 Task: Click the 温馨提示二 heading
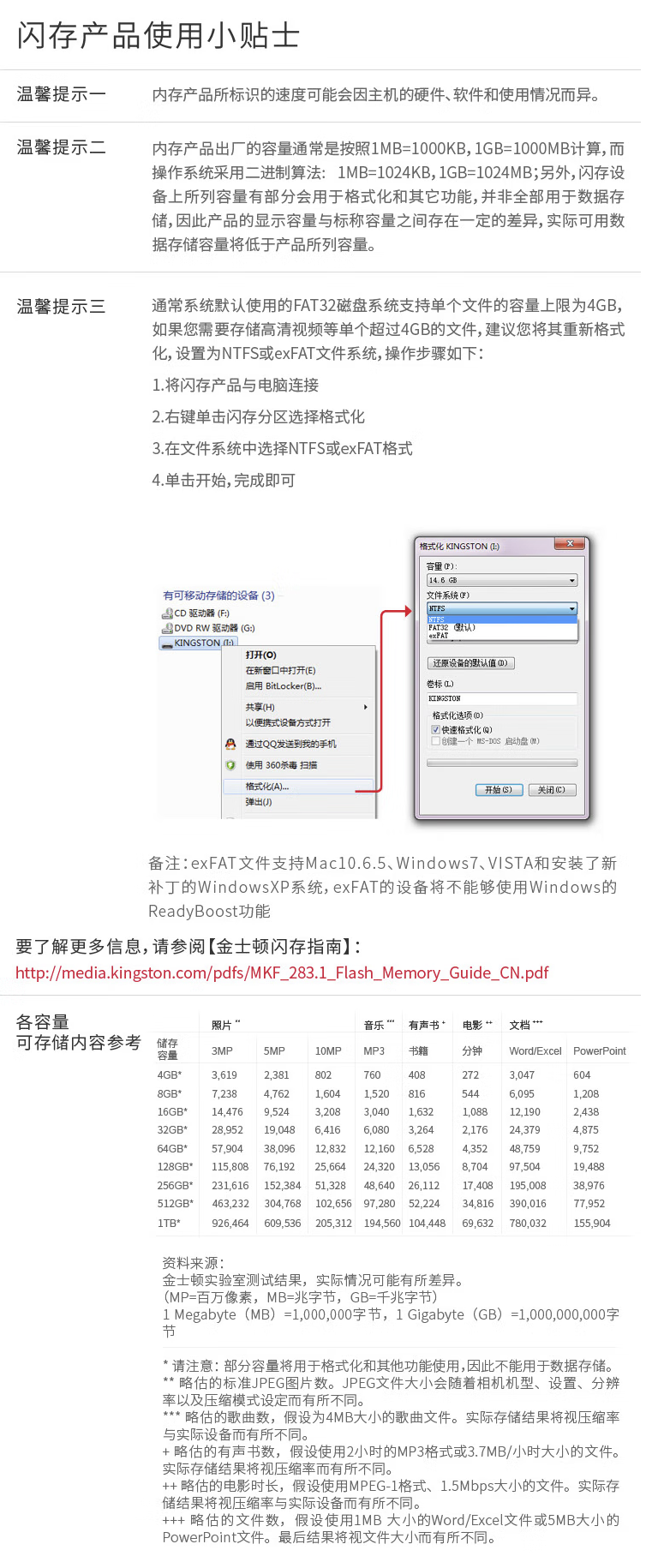click(x=62, y=147)
